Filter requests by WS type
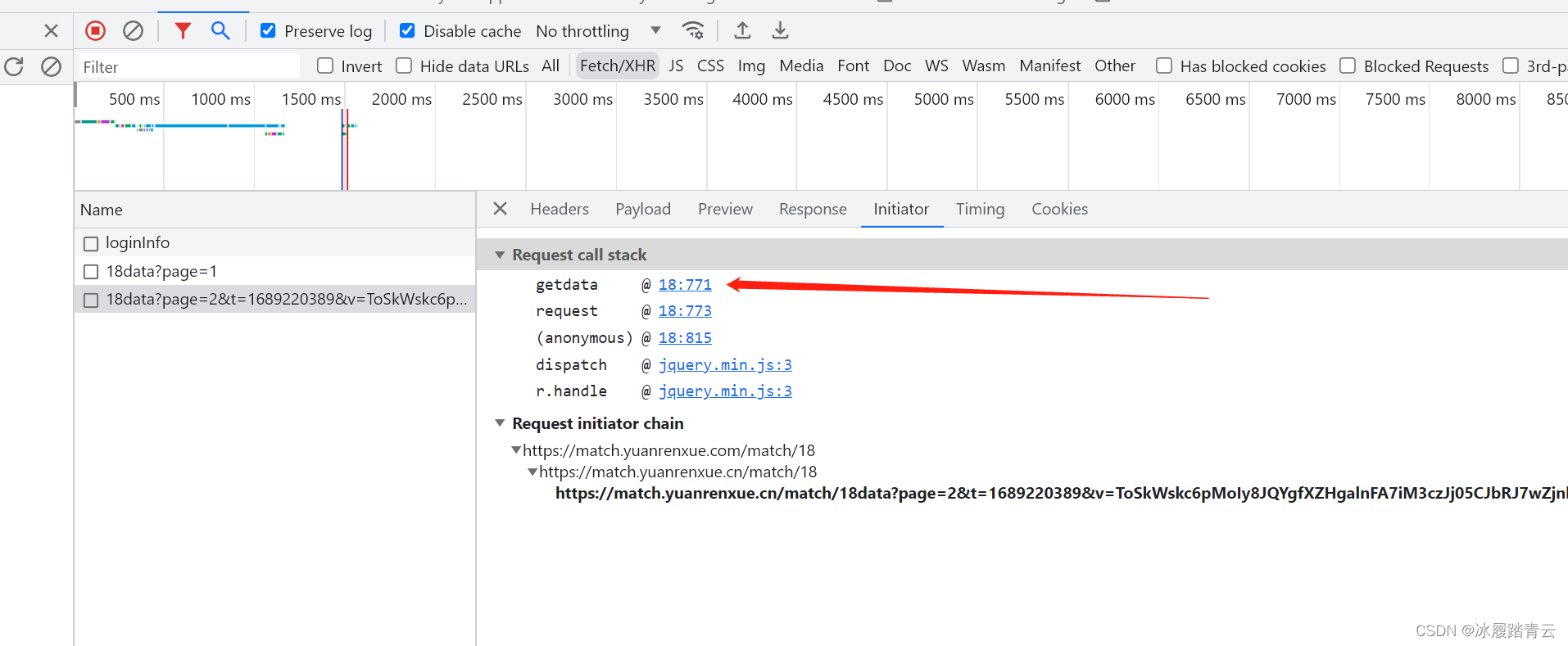 (x=936, y=66)
